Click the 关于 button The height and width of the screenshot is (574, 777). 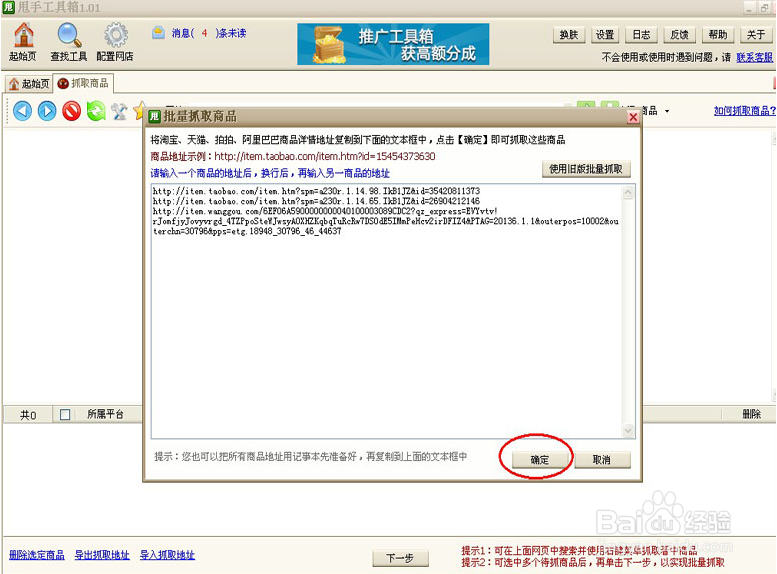pos(756,35)
